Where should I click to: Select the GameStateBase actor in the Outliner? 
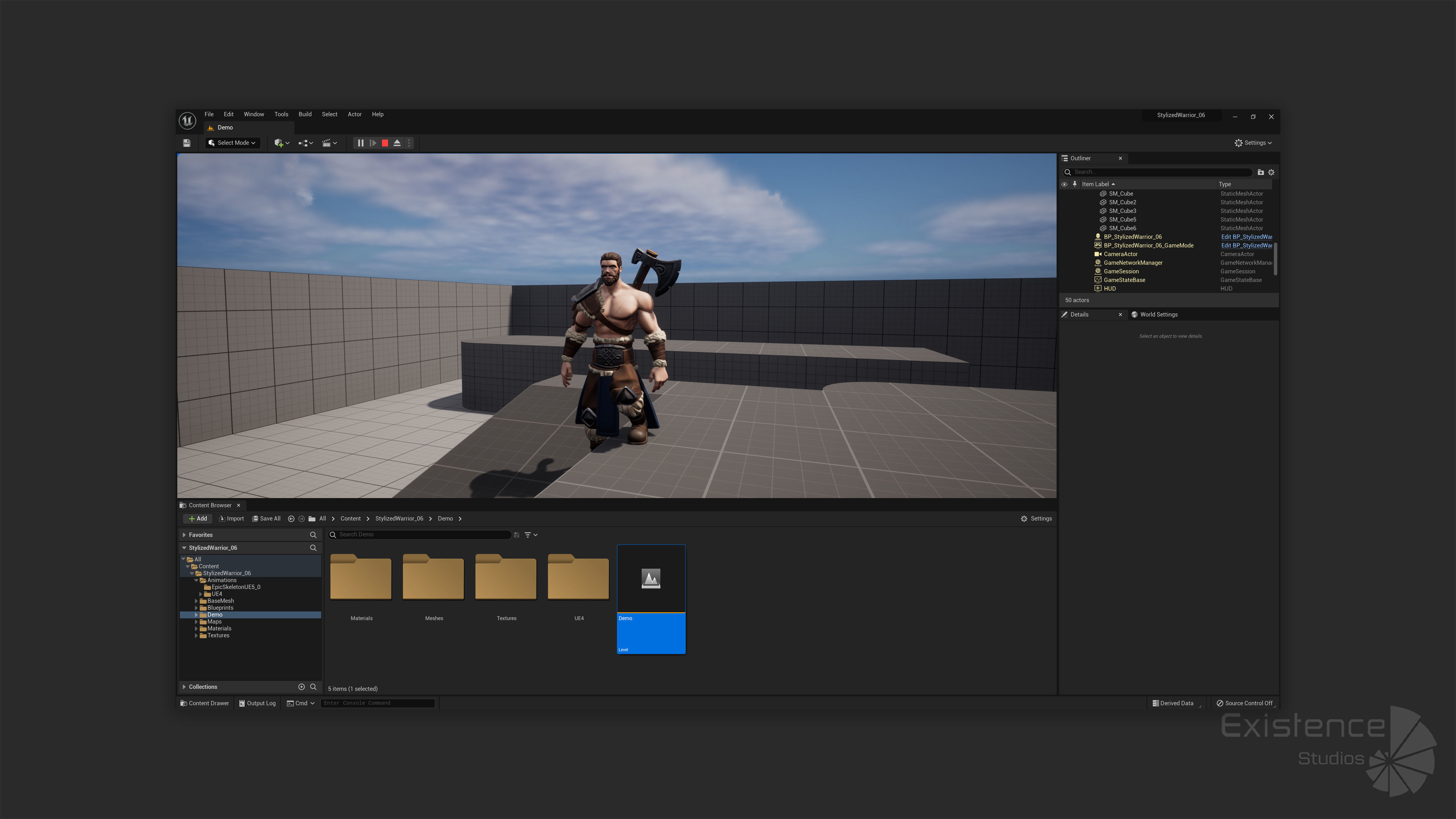click(x=1124, y=280)
